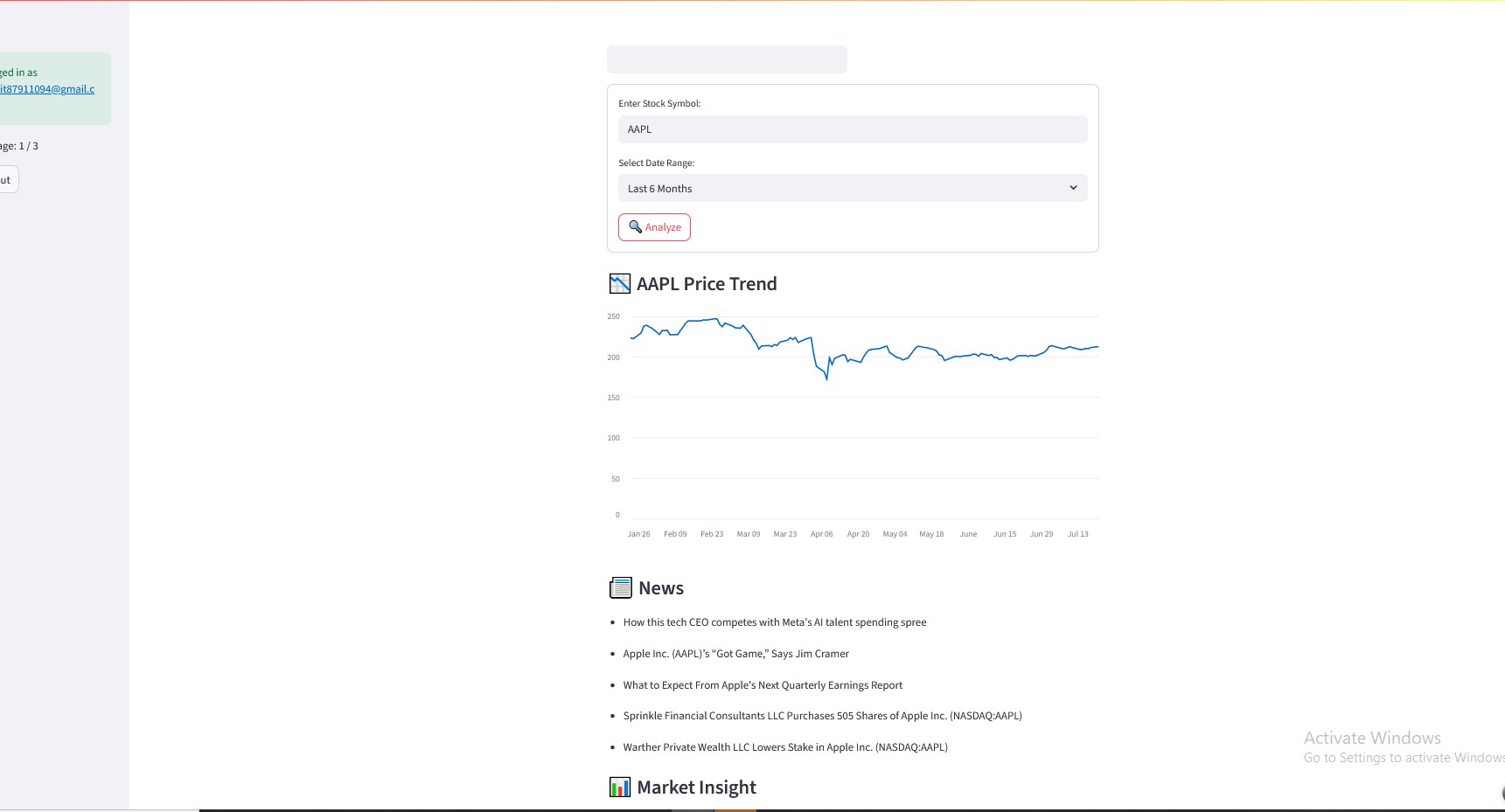Viewport: 1505px width, 812px height.
Task: Open the Sprinkle Financial Consultants news headline
Action: pyautogui.click(x=823, y=716)
